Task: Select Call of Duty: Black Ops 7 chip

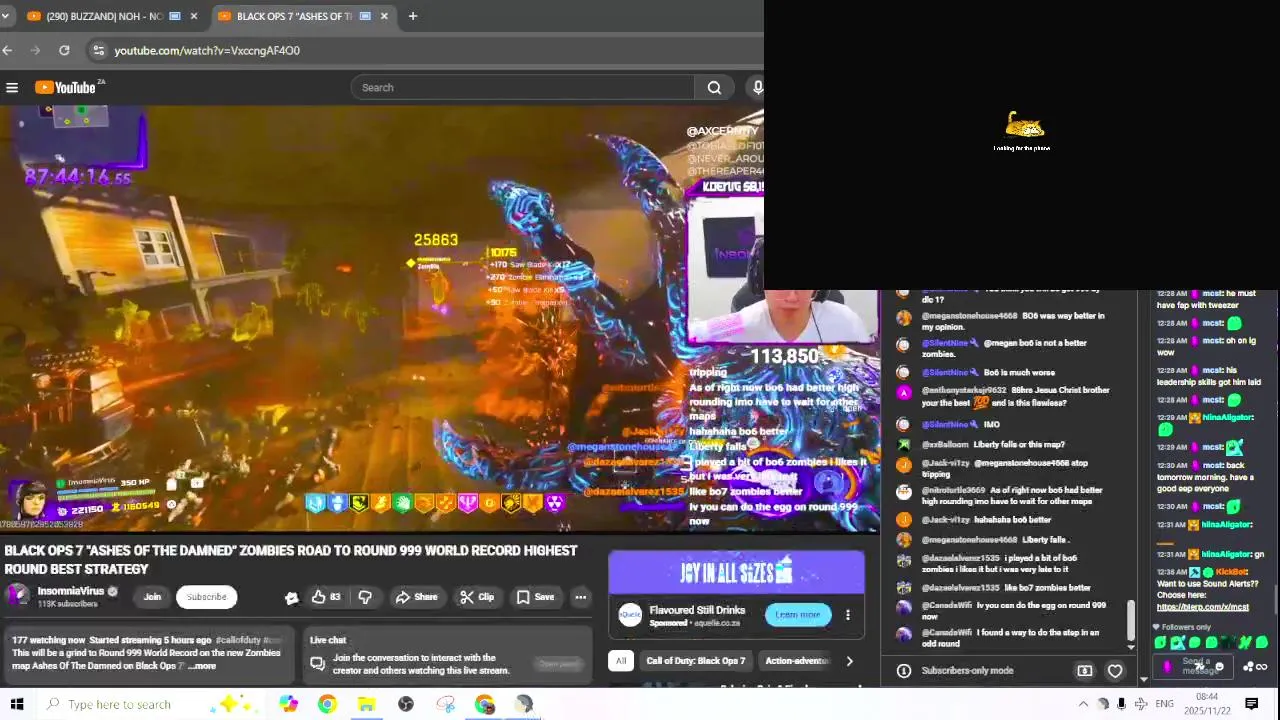Action: (x=695, y=660)
